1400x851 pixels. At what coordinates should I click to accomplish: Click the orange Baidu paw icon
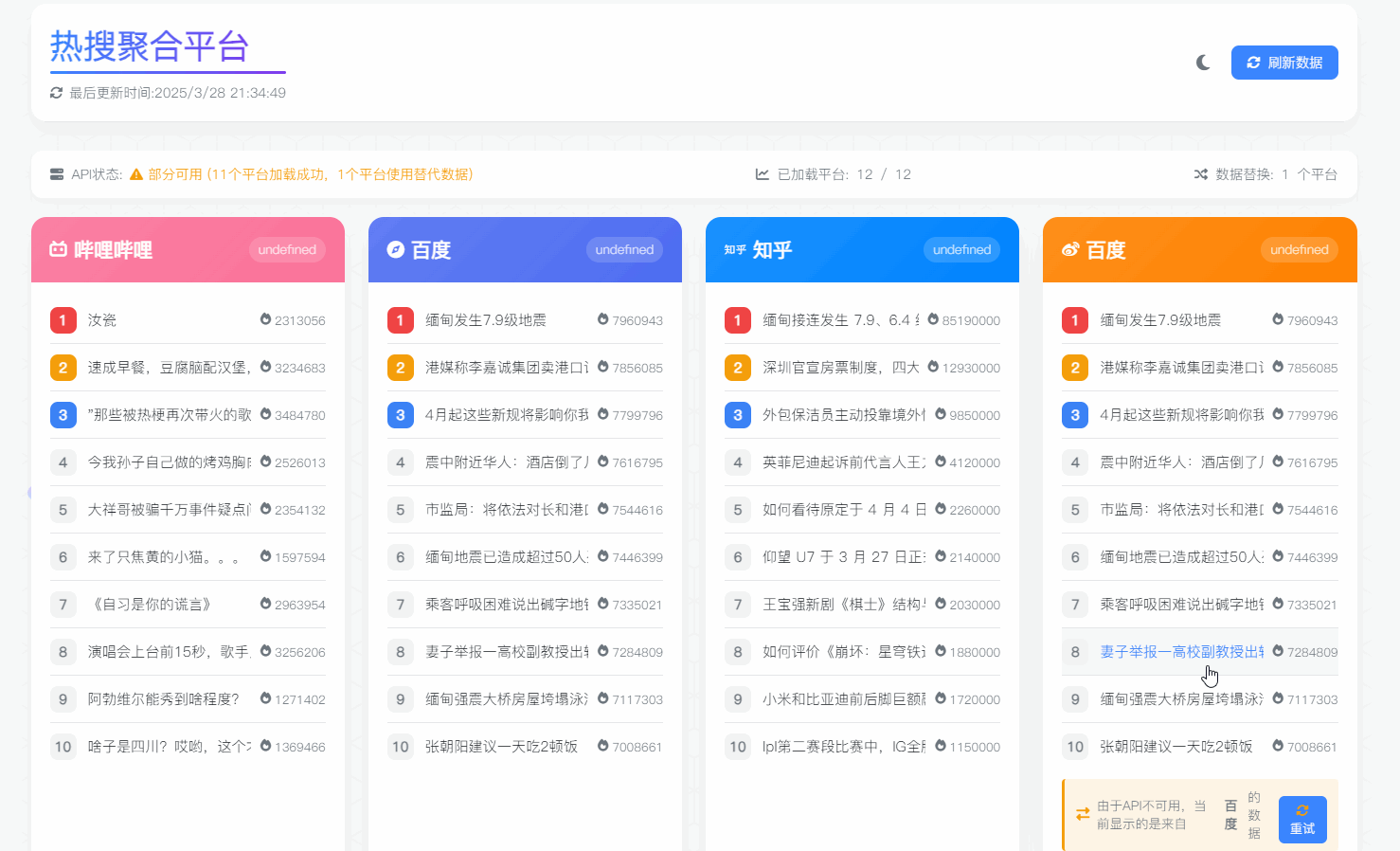[x=1071, y=249]
